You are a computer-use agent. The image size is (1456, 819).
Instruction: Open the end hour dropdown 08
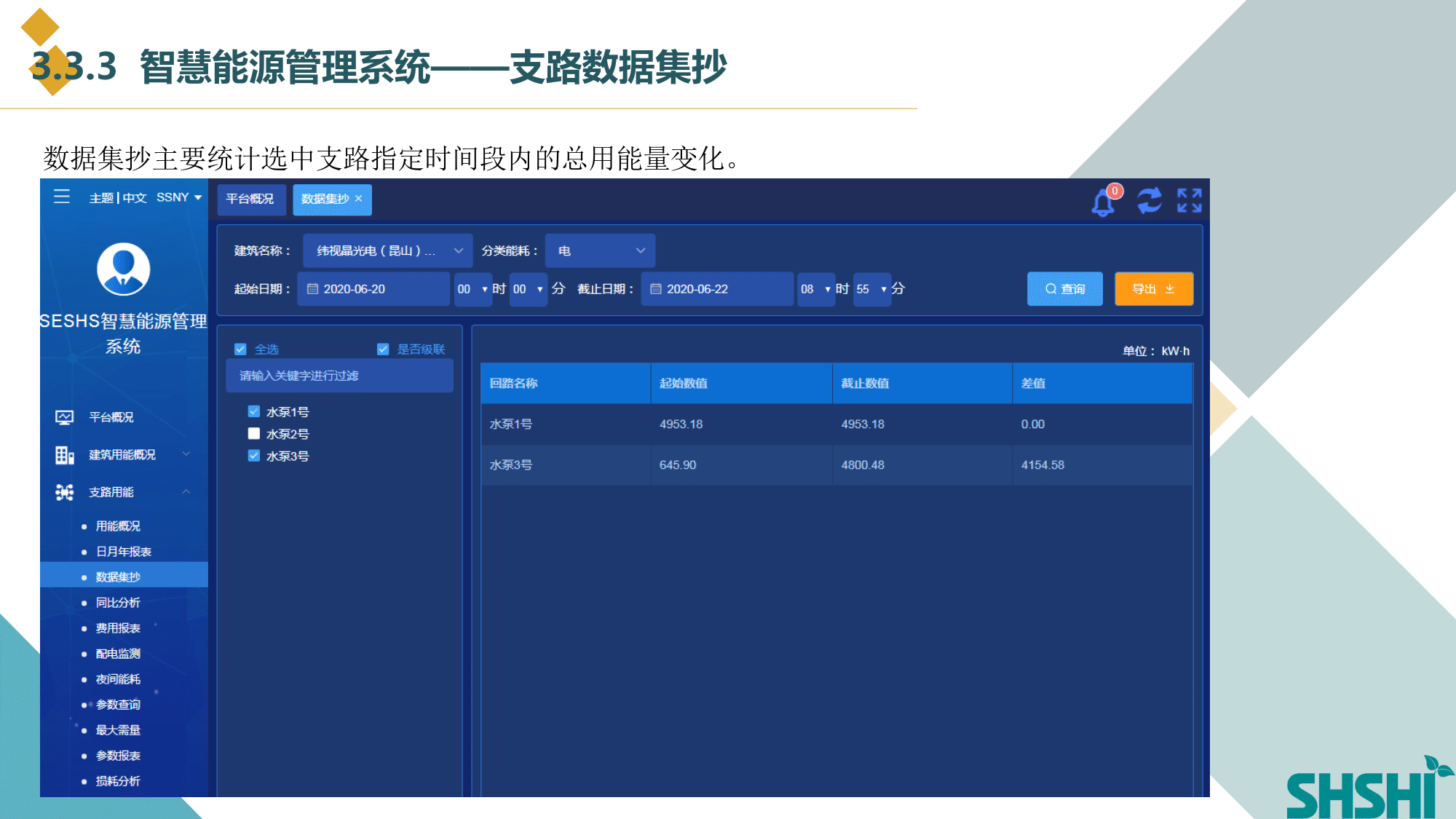(x=816, y=289)
